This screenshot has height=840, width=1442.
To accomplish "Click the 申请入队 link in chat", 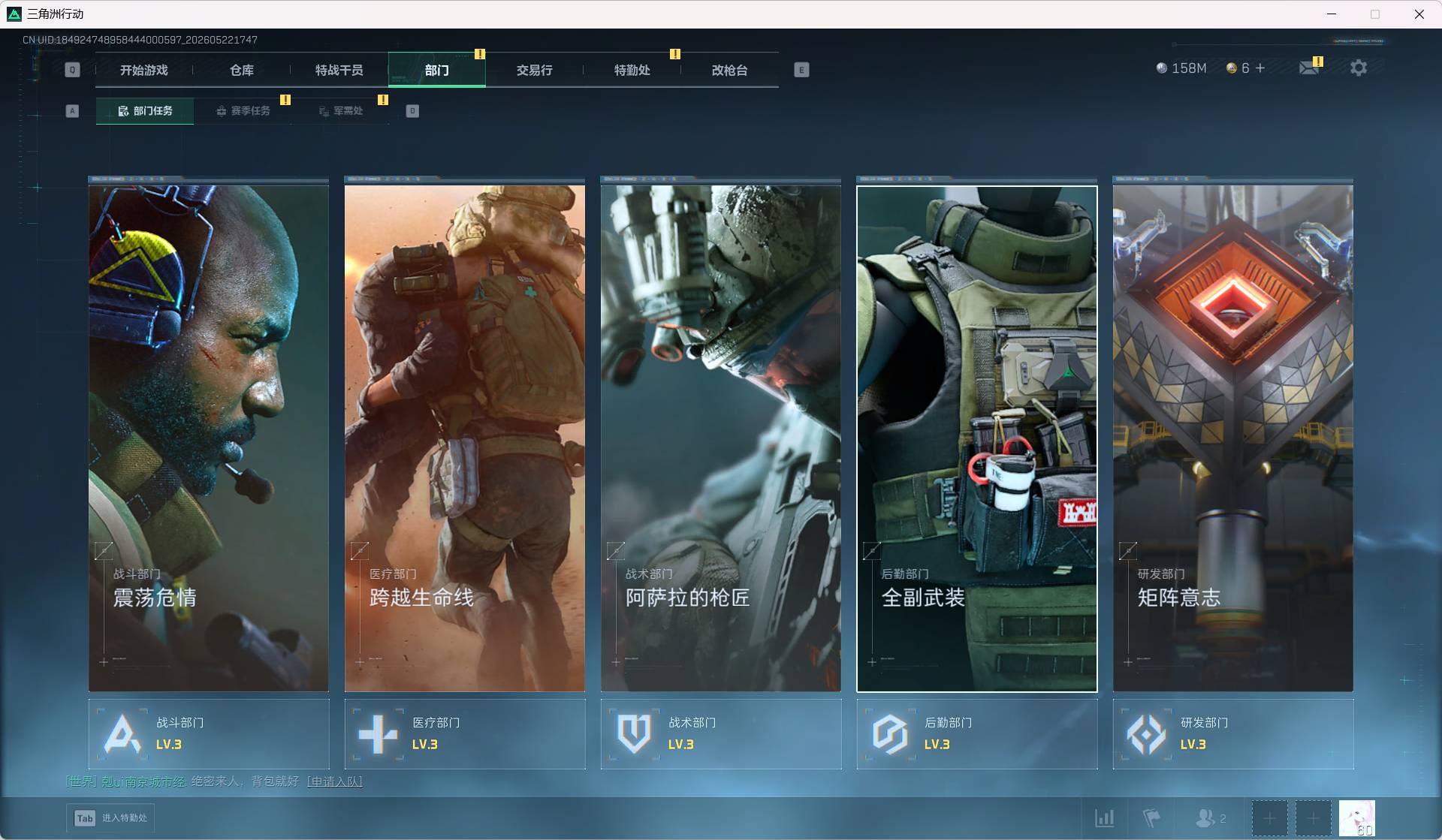I will (x=335, y=781).
